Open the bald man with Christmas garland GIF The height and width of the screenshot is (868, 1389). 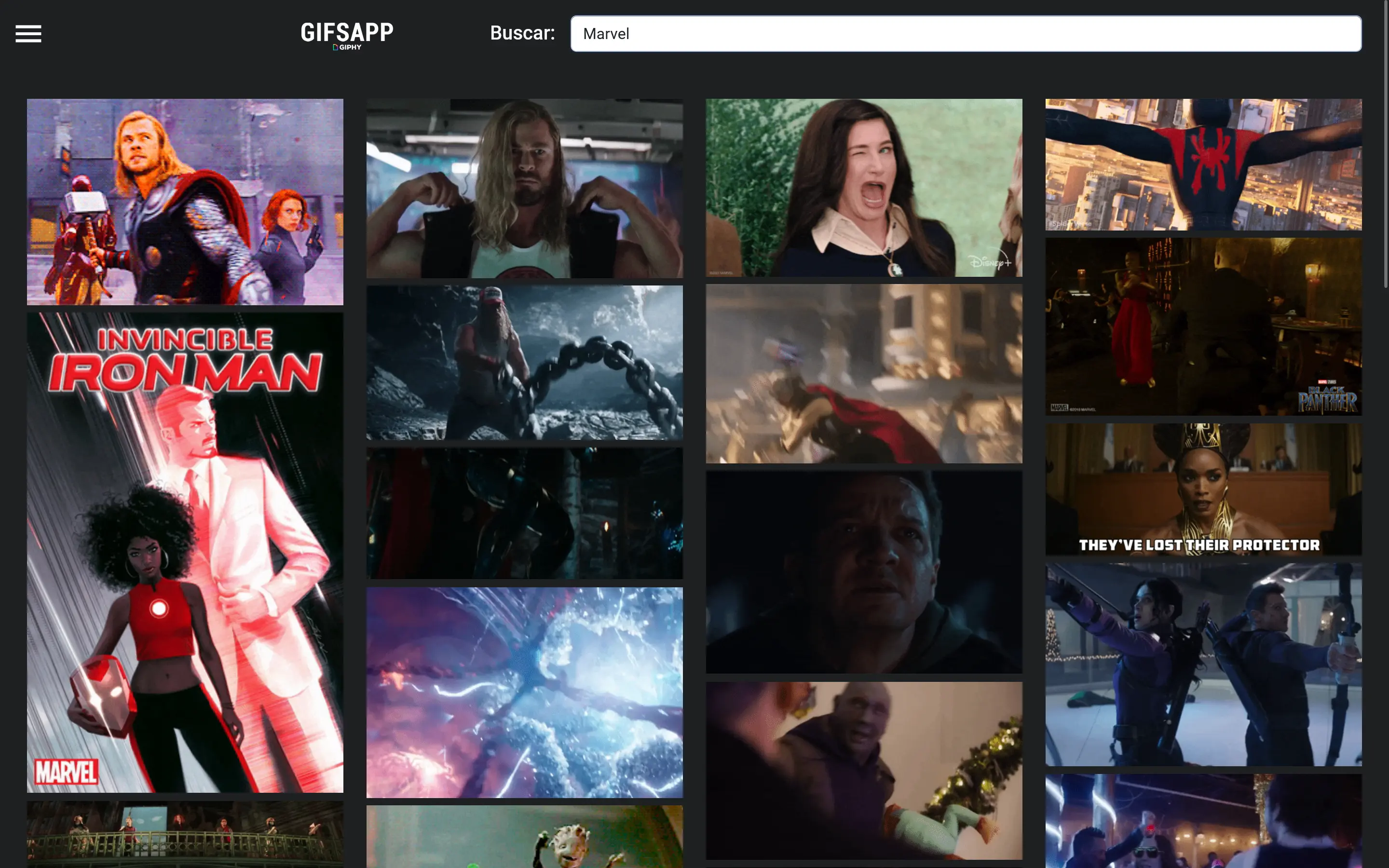864,771
